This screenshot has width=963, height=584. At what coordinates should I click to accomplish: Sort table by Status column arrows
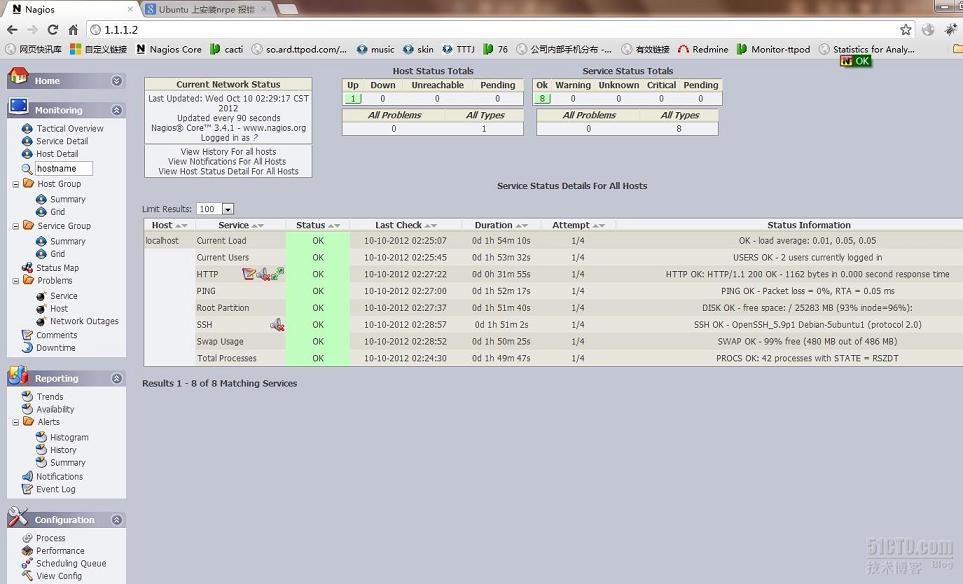333,225
